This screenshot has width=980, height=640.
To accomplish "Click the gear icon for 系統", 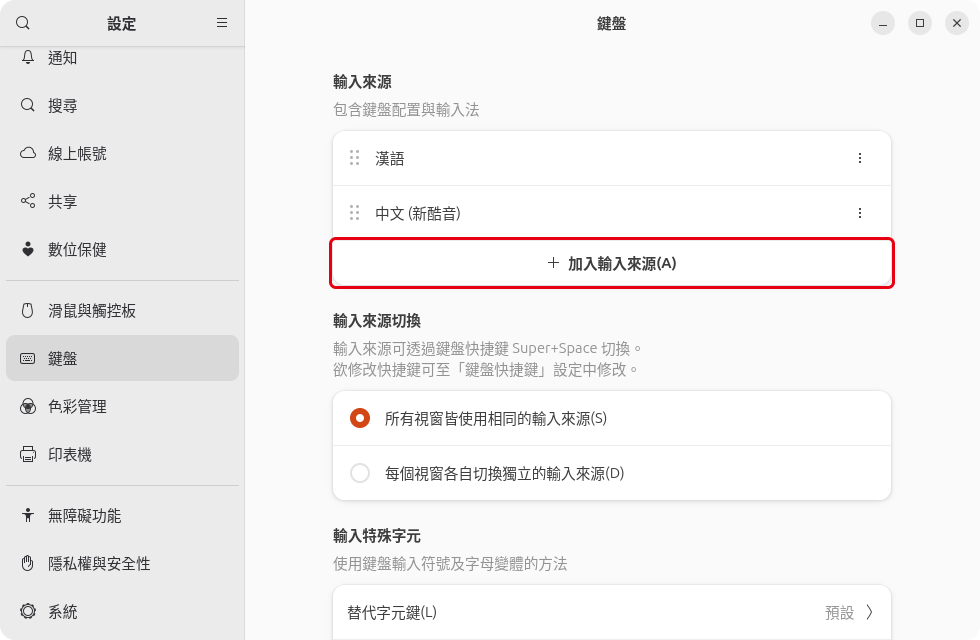I will pos(28,611).
